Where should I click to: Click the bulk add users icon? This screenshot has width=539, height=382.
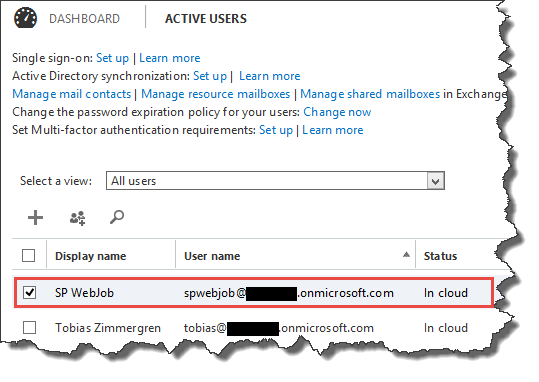[x=78, y=218]
